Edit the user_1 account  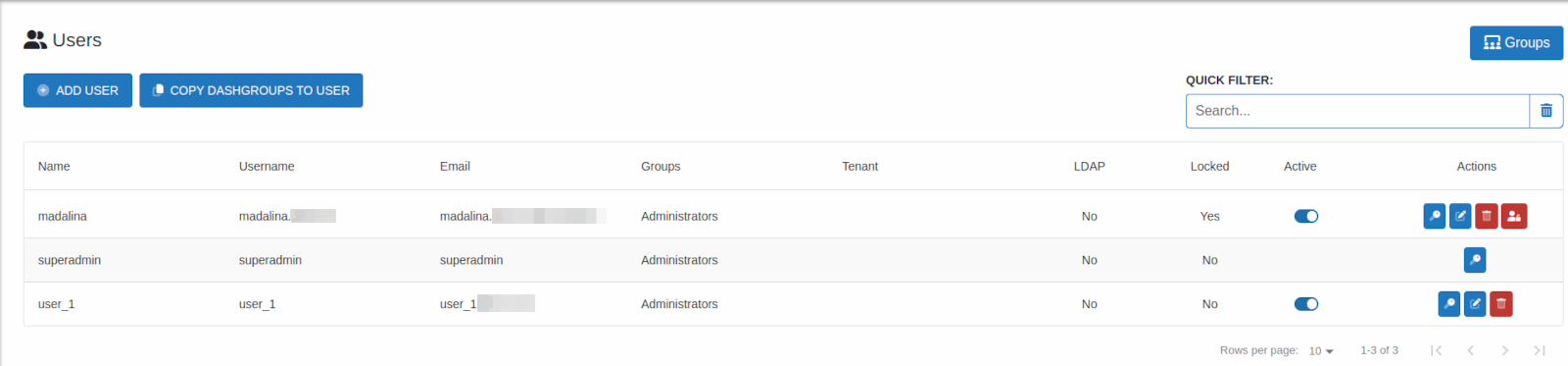point(1475,304)
